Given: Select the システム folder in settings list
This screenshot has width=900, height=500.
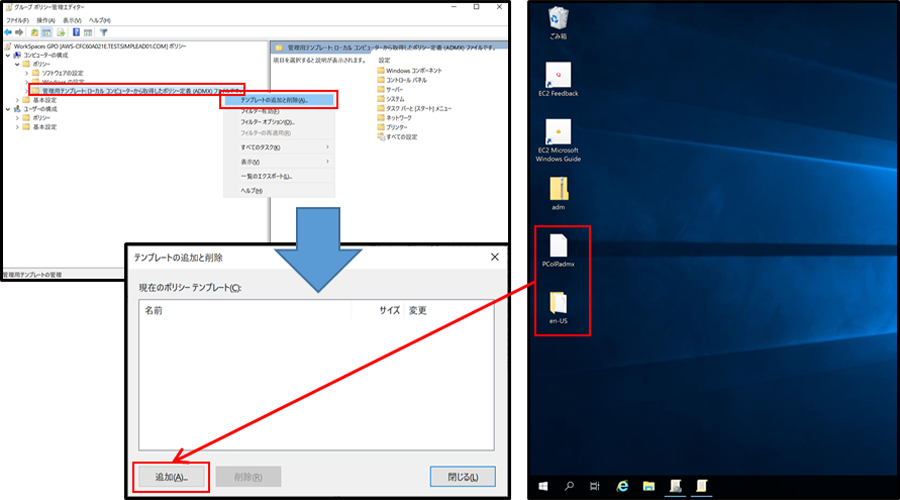Looking at the screenshot, I should tap(390, 99).
